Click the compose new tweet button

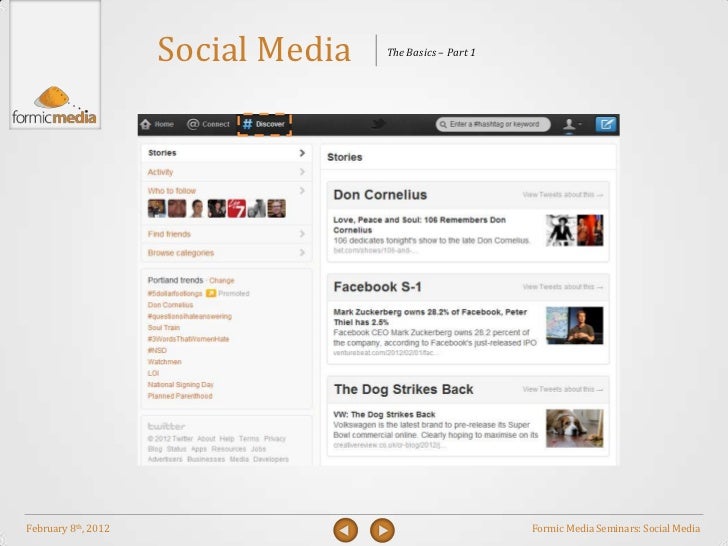(x=606, y=124)
